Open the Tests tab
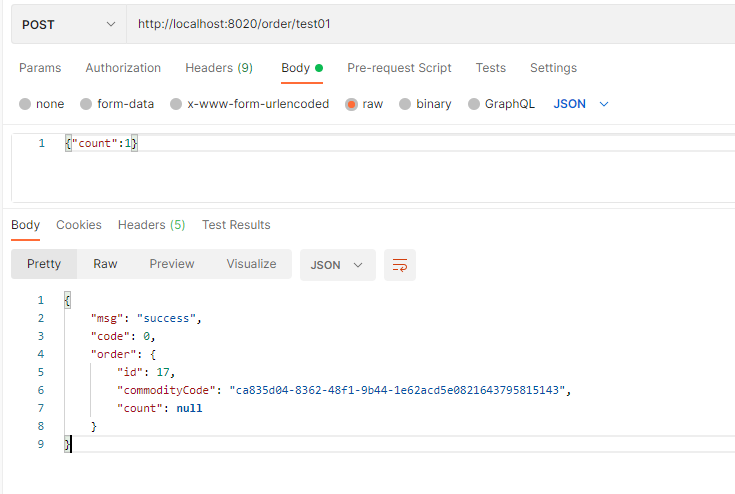The height and width of the screenshot is (494, 735). click(x=490, y=68)
